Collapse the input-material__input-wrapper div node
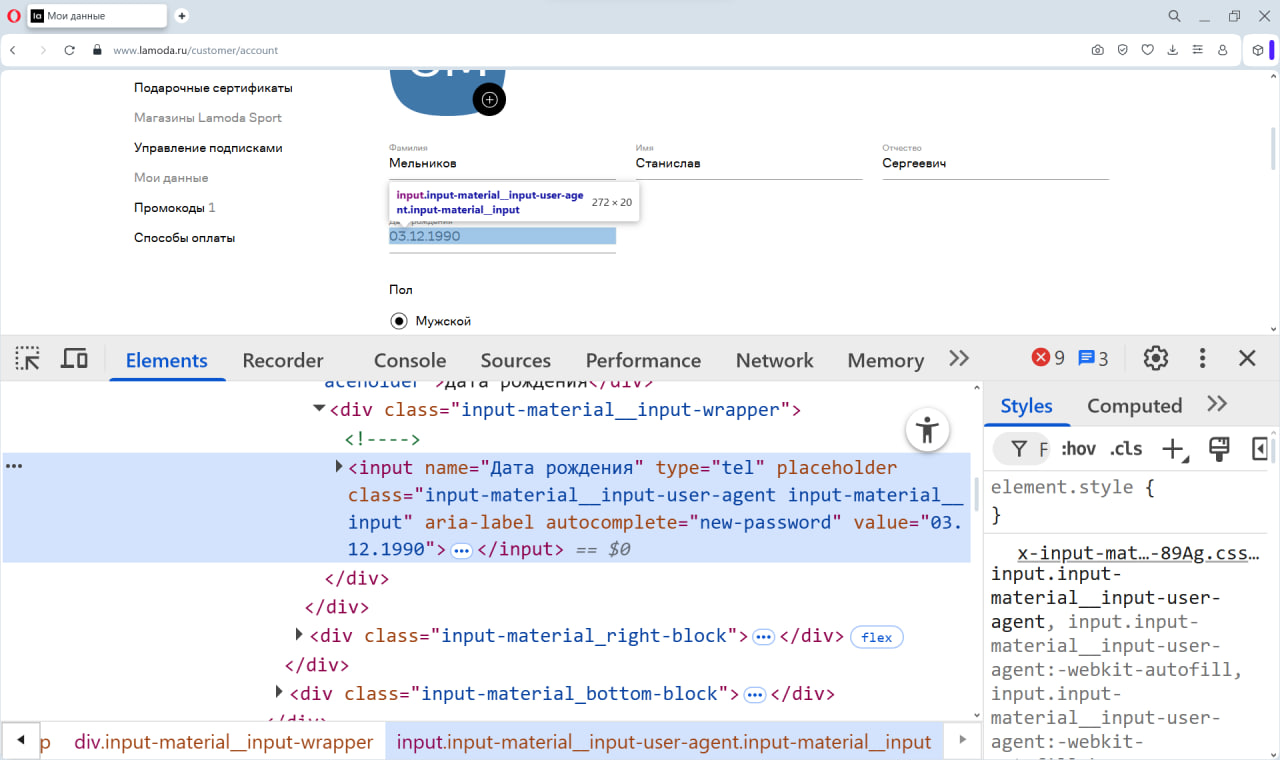Viewport: 1280px width, 760px height. pos(319,408)
